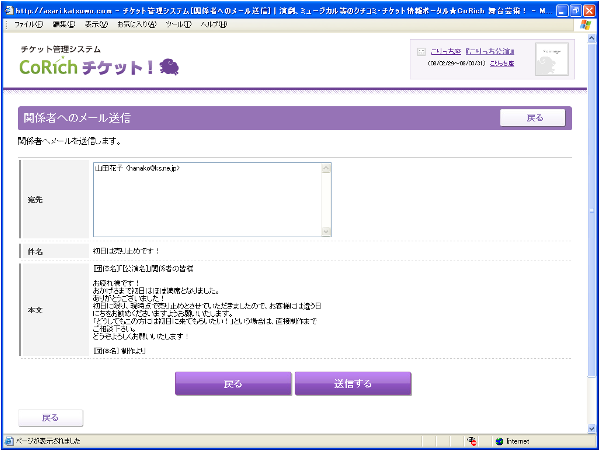The width and height of the screenshot is (601, 452).
Task: Open the ツール(T) menu
Action: [179, 23]
